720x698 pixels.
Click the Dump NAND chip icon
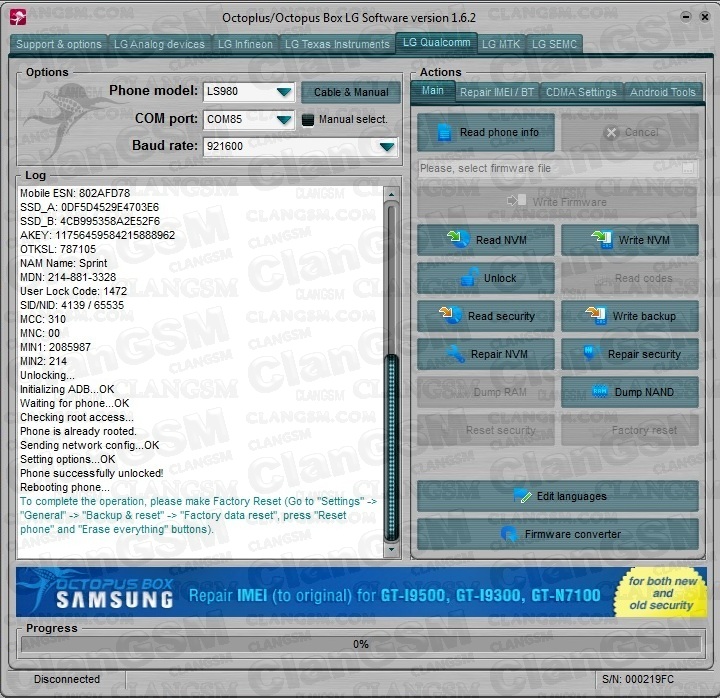pos(600,391)
